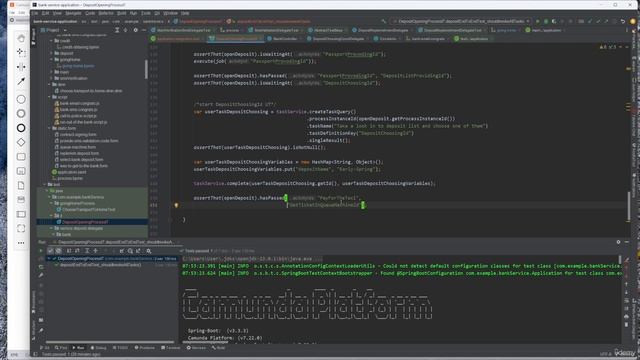
Task: Open the TODO tool window button
Action: tap(120, 348)
